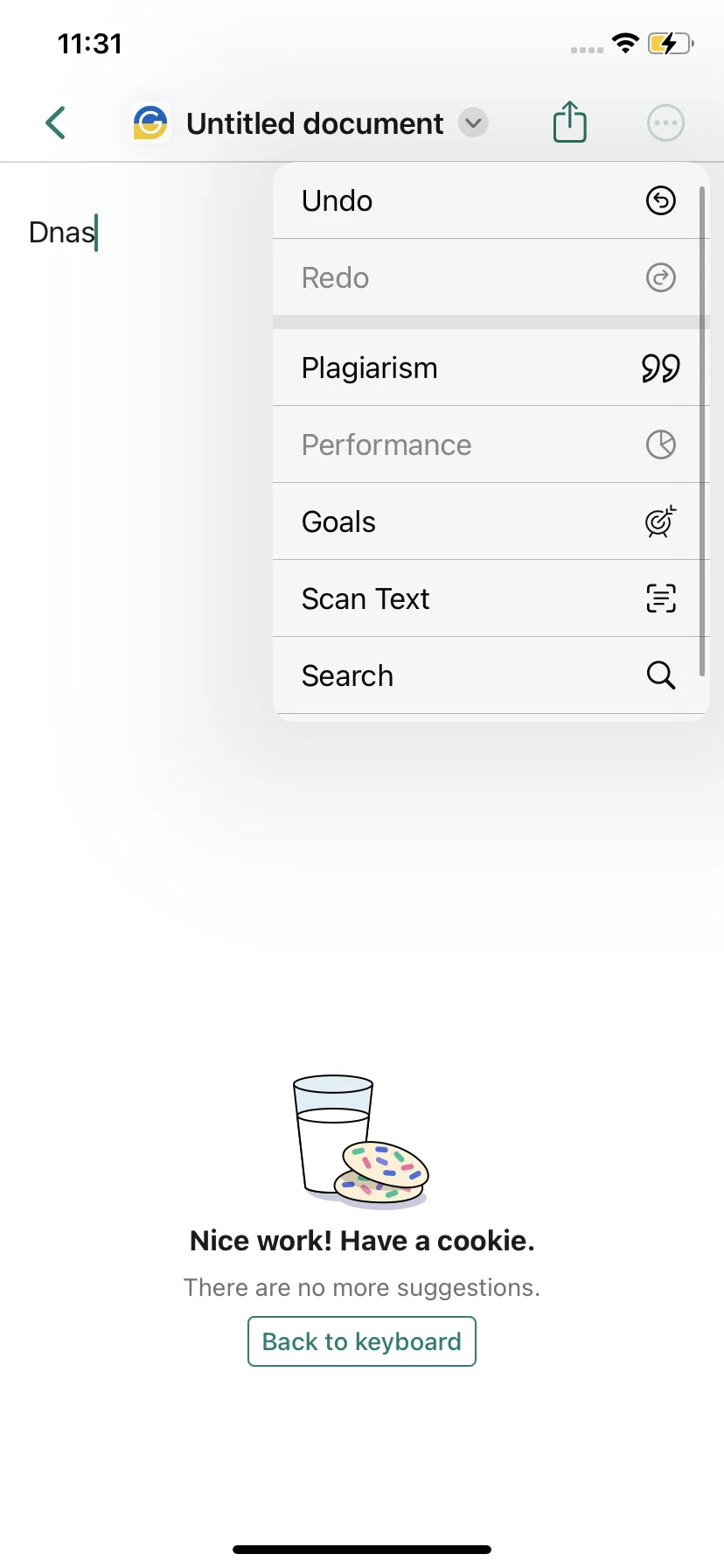
Task: Click the menu's vertical scrollbar
Action: (702, 430)
